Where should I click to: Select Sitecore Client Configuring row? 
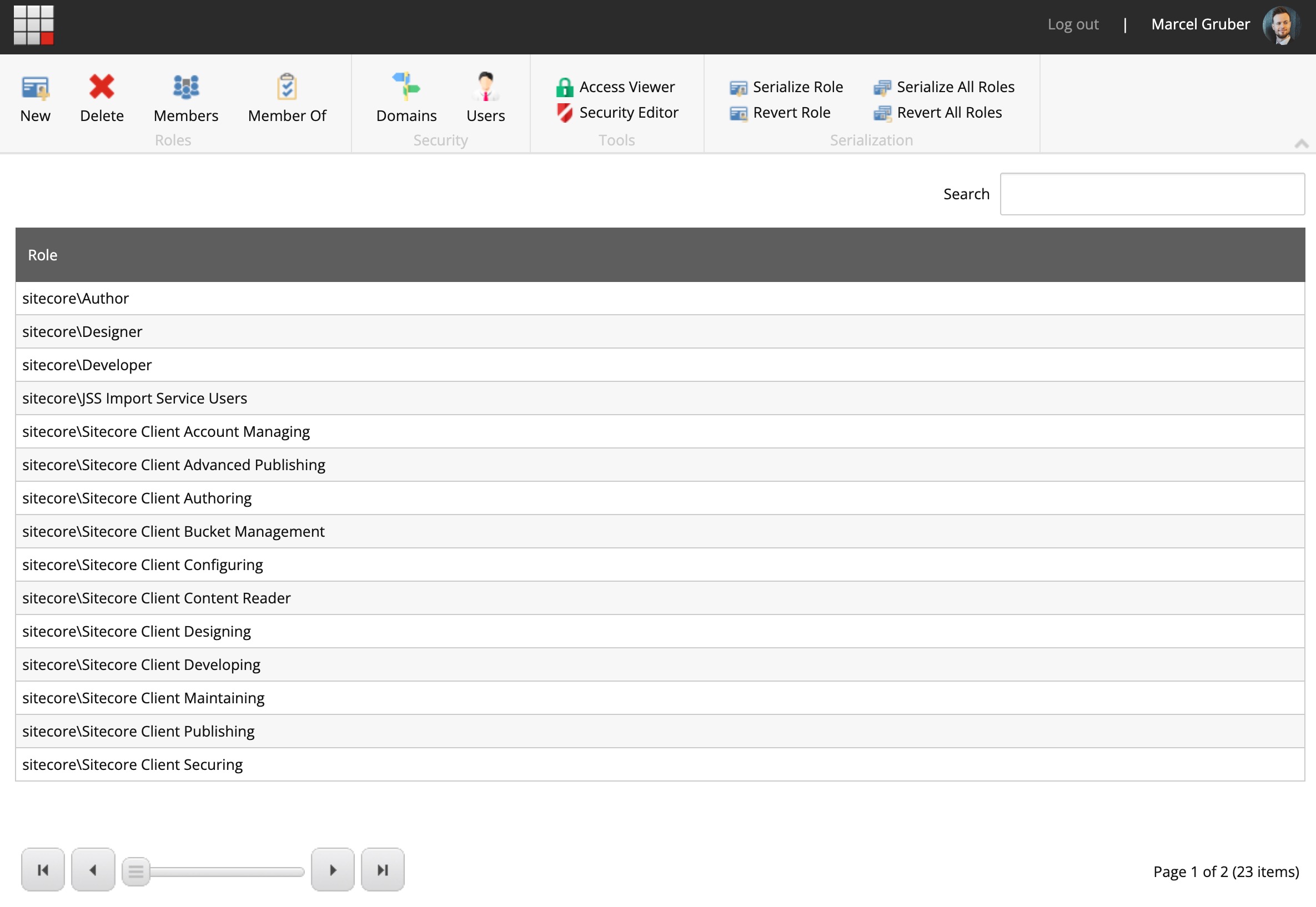660,565
